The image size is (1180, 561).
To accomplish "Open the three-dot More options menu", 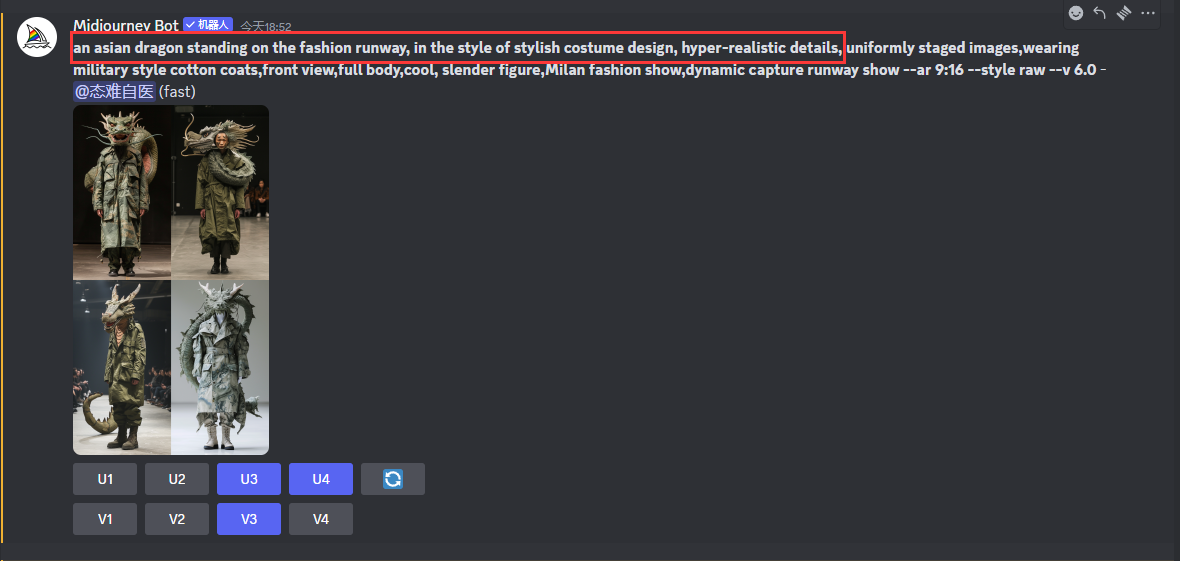I will point(1148,13).
